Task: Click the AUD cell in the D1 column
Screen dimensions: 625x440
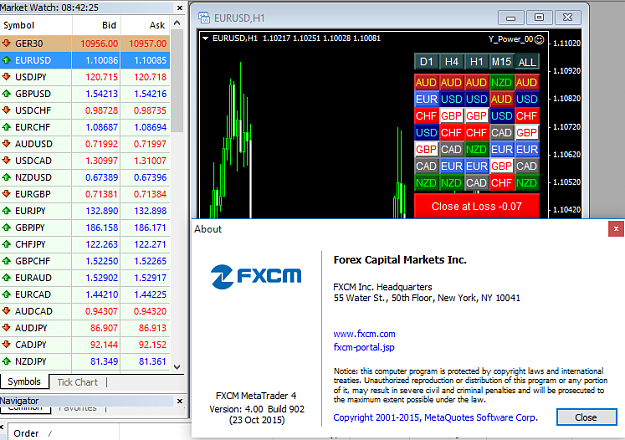Action: coord(426,82)
